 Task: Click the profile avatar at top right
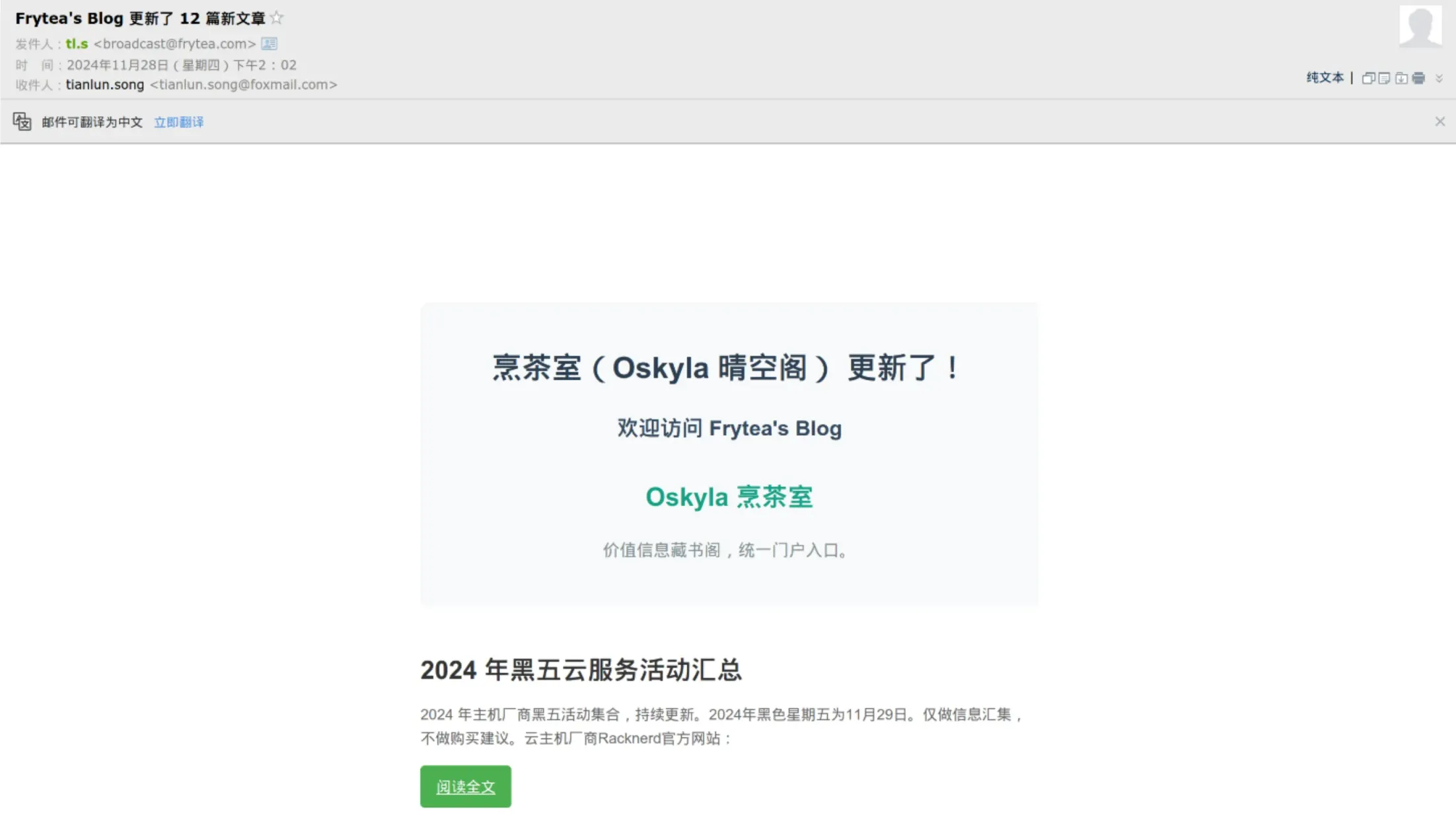tap(1420, 26)
